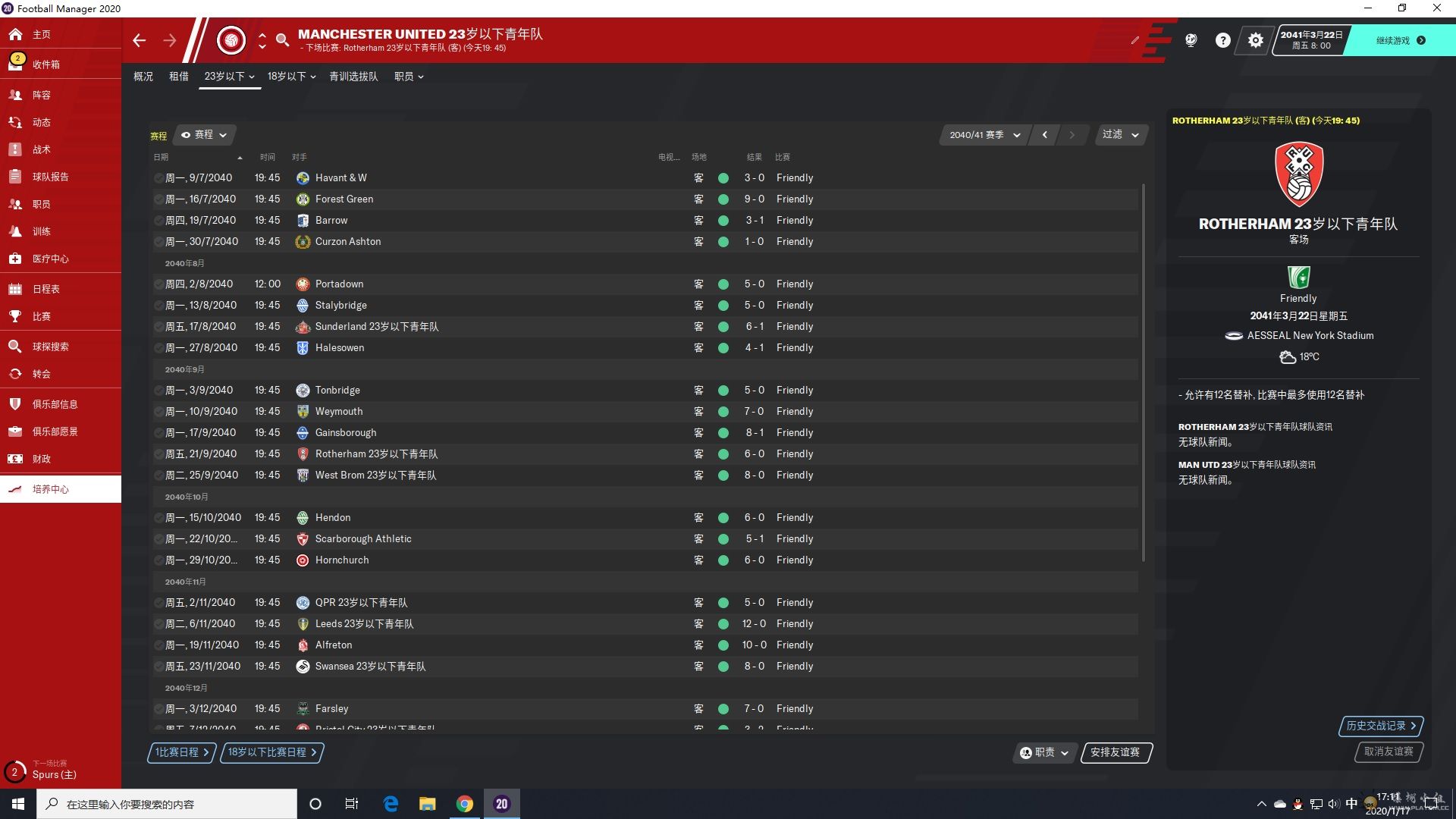Toggle the team switcher up-down arrows
Screen dimensions: 1456x819
(262, 40)
